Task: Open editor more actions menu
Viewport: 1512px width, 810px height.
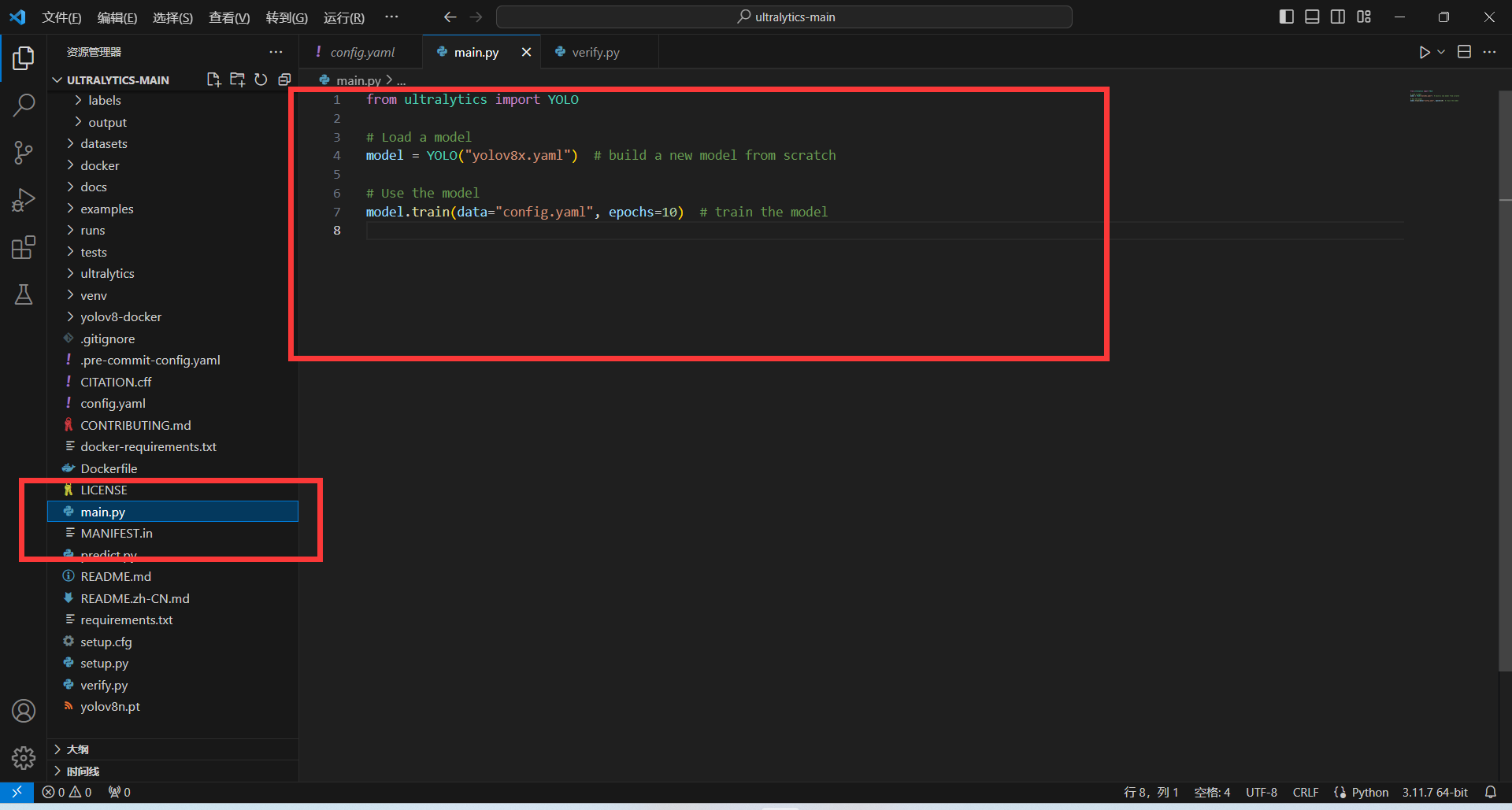Action: click(x=1489, y=52)
